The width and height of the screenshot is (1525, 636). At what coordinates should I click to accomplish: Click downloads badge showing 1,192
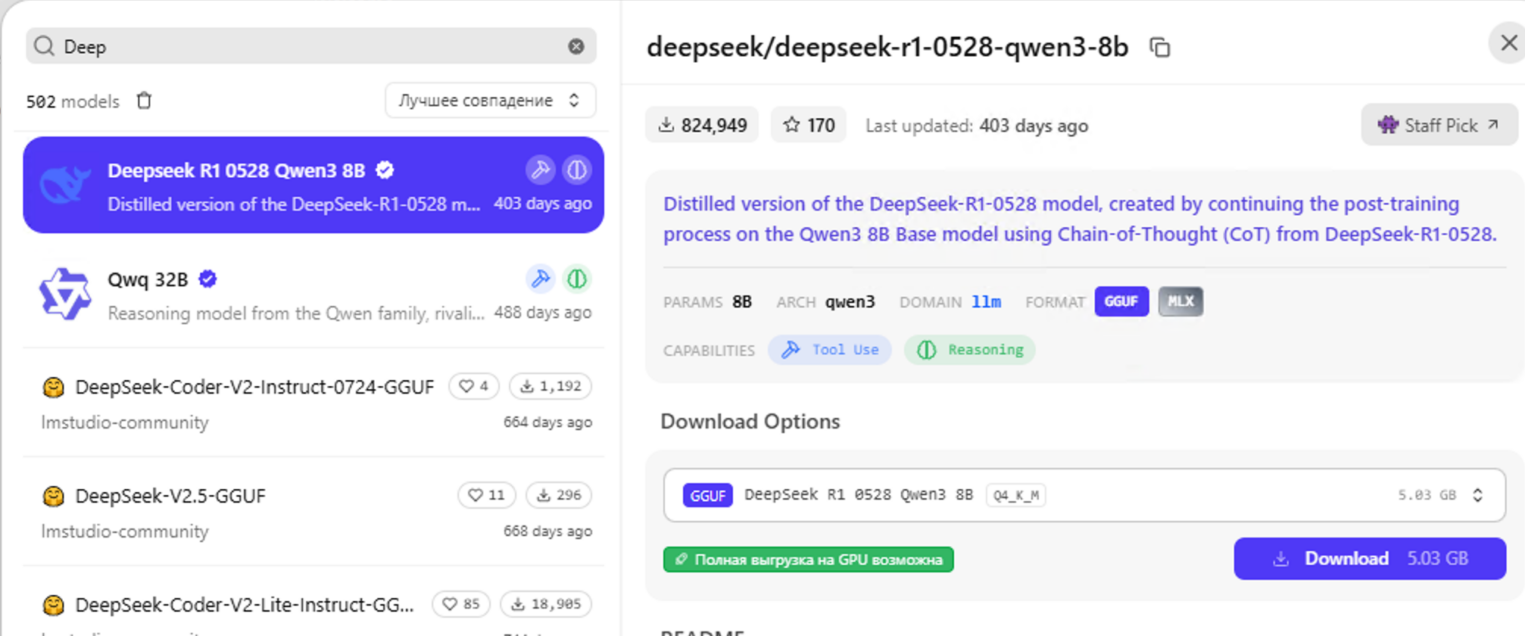point(551,386)
